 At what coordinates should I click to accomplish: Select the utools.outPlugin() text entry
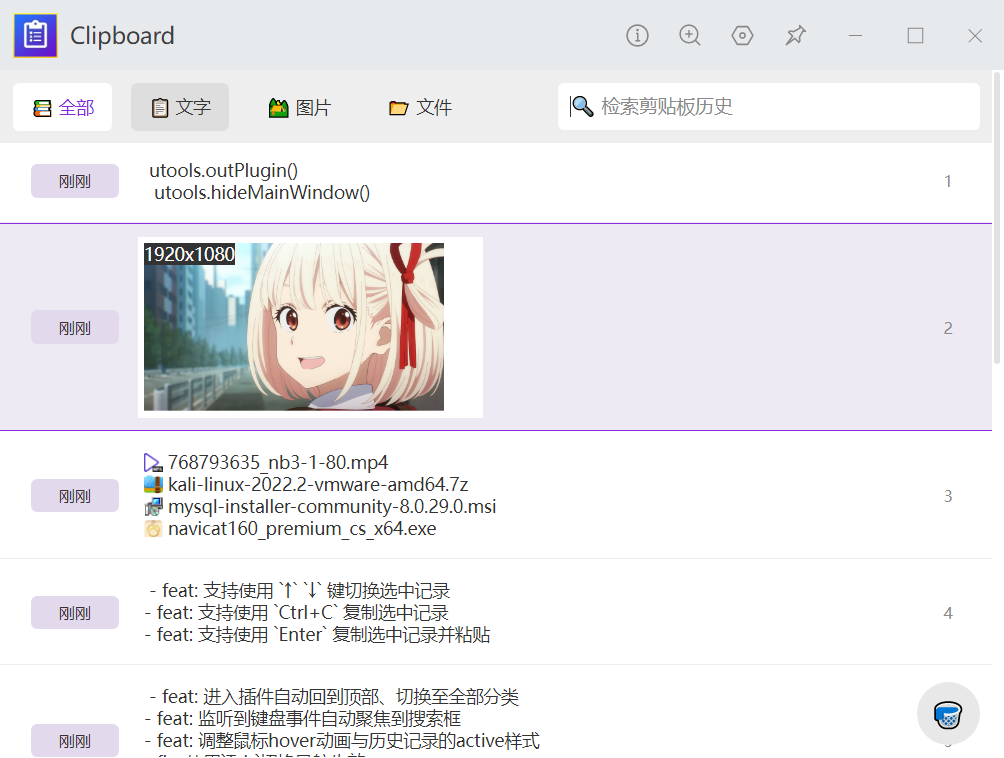[x=223, y=170]
